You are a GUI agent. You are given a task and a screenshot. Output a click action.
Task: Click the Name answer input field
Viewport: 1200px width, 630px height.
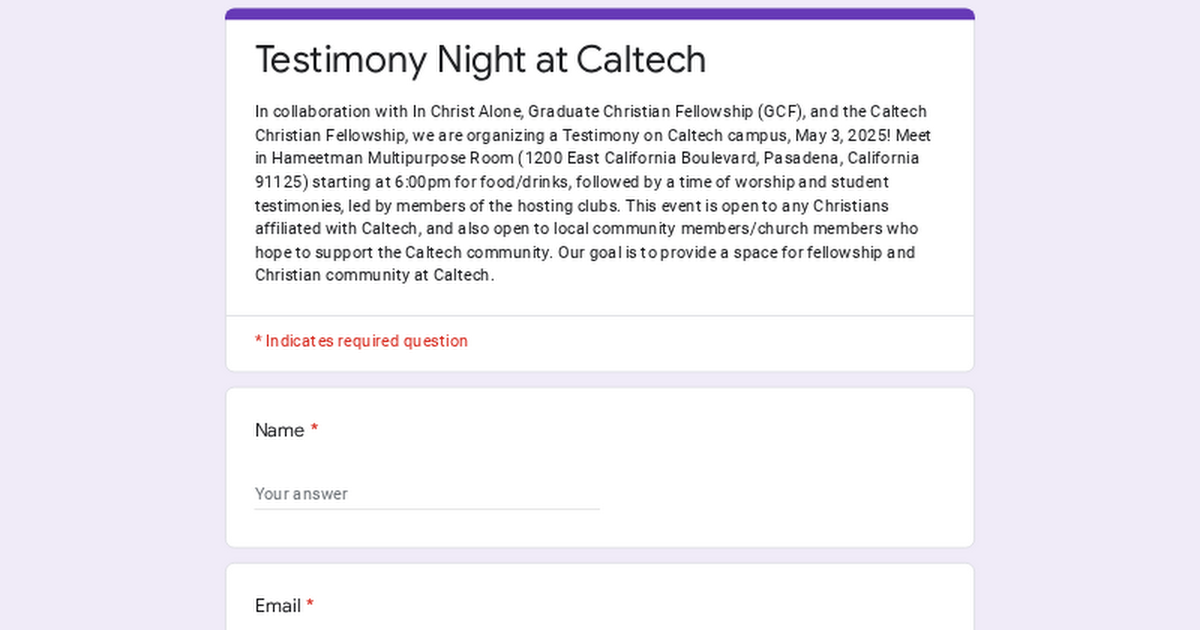(427, 494)
